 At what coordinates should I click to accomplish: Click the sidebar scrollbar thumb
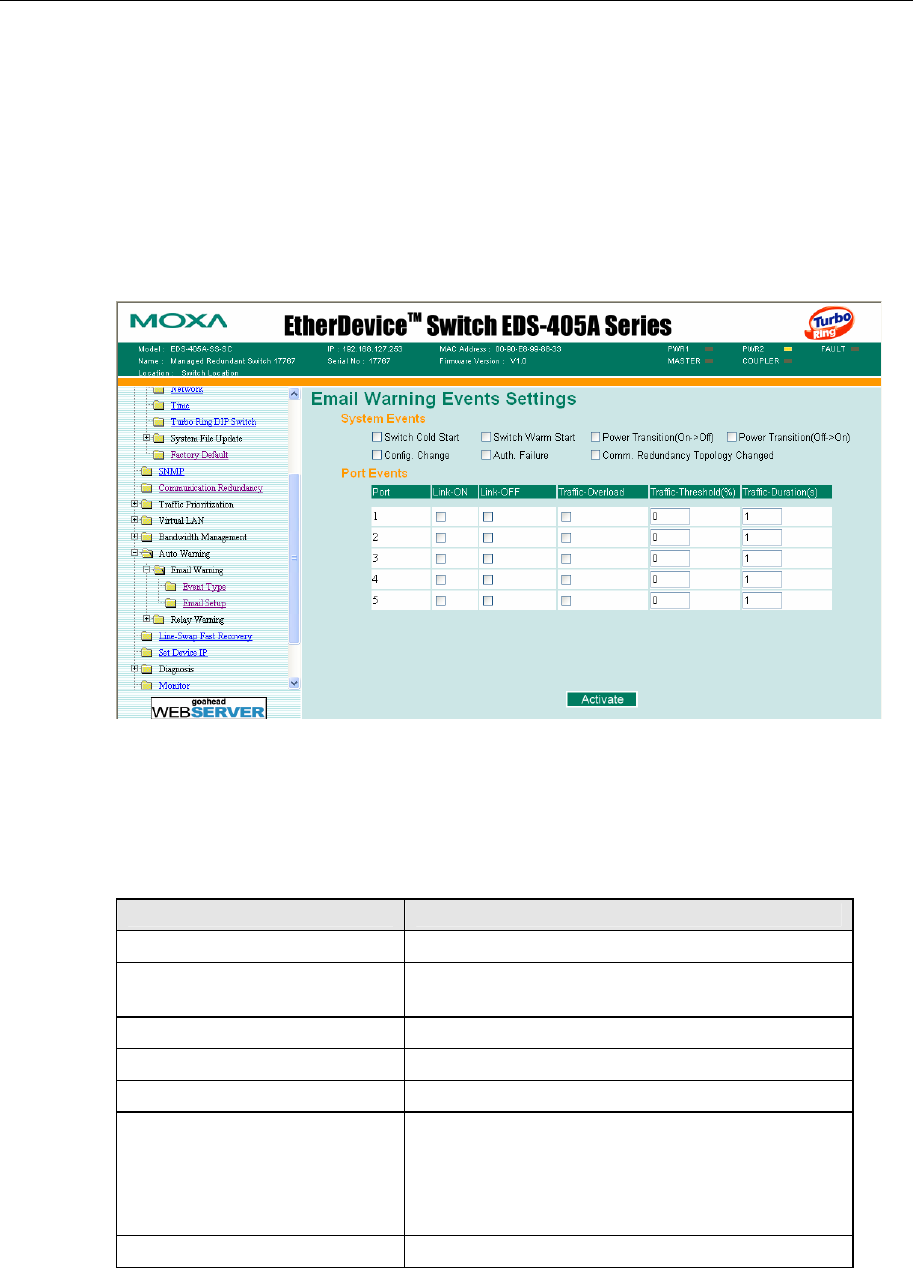(294, 559)
